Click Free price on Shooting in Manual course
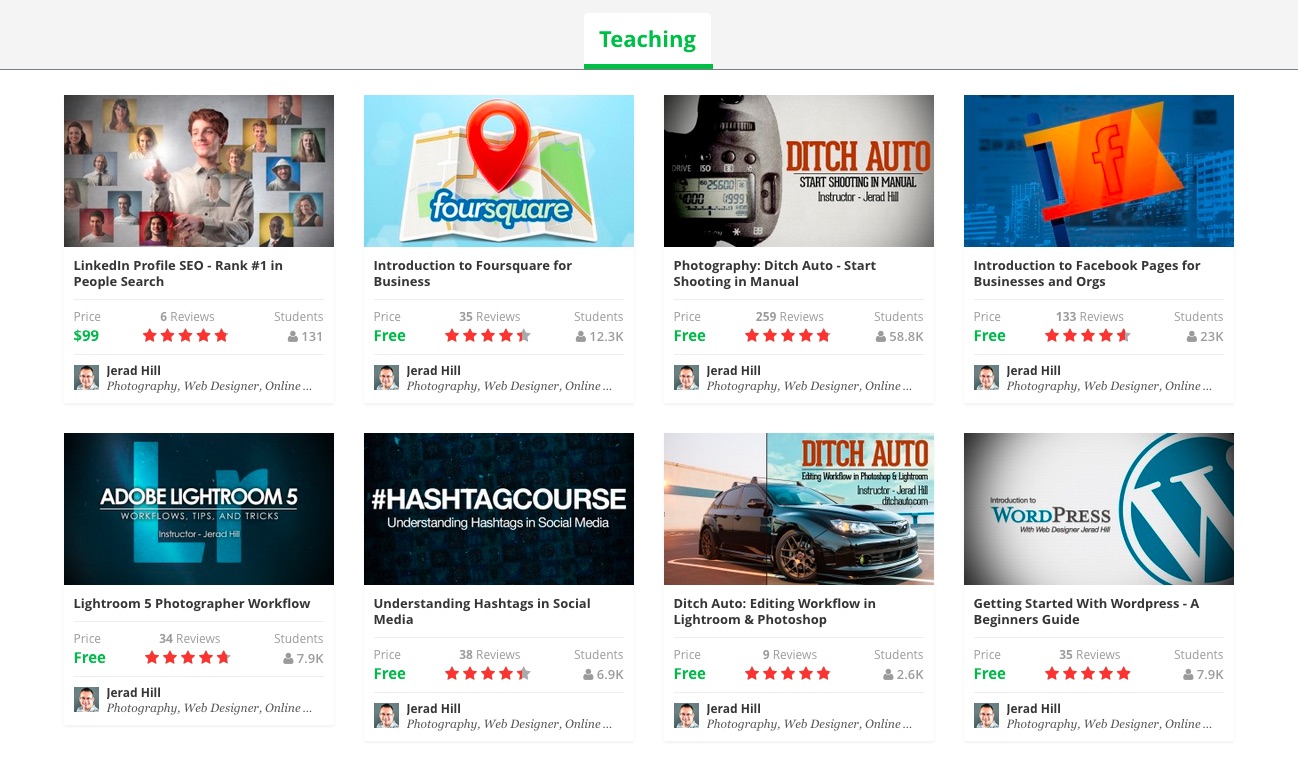 [689, 336]
